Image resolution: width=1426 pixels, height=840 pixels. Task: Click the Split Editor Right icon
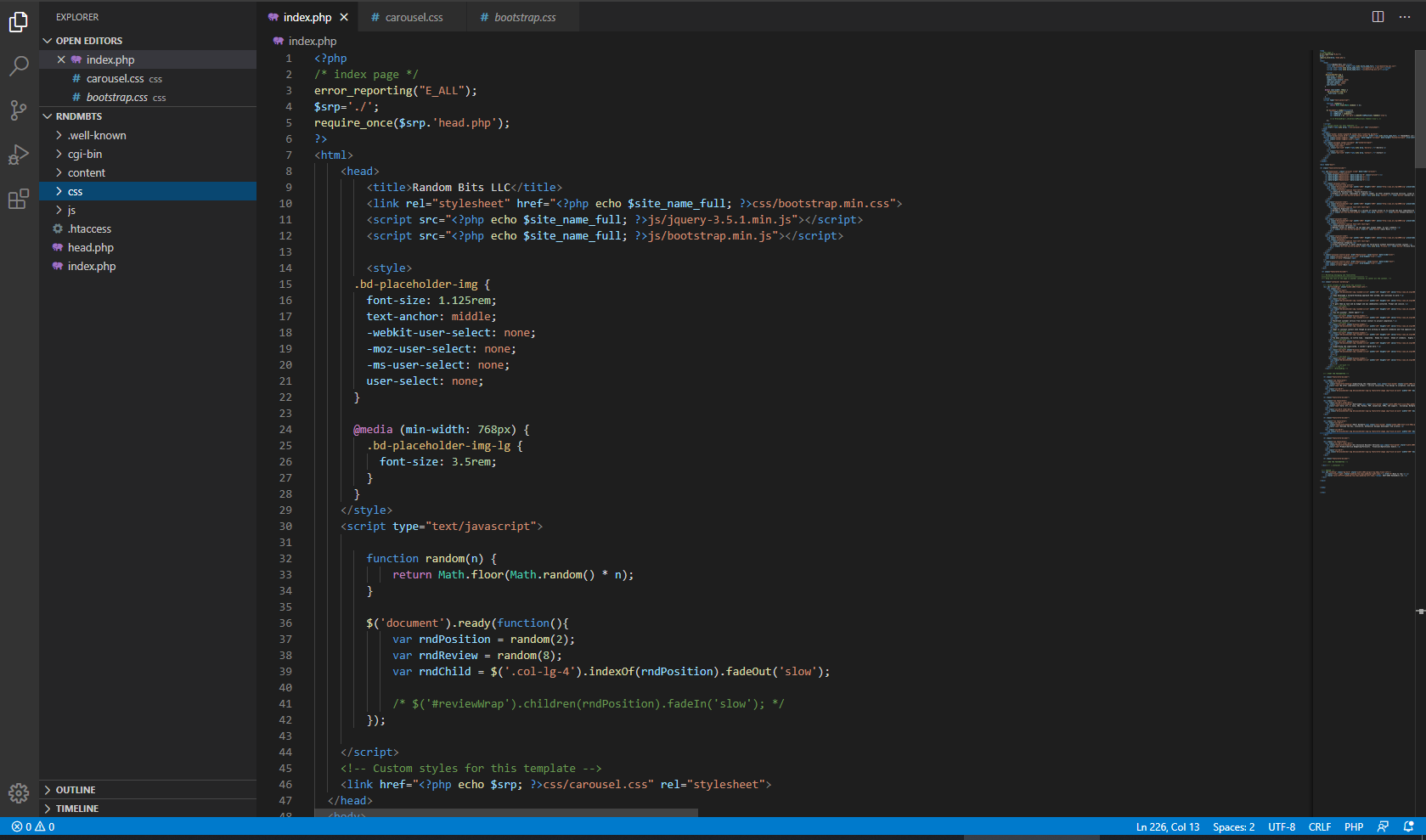1378,17
